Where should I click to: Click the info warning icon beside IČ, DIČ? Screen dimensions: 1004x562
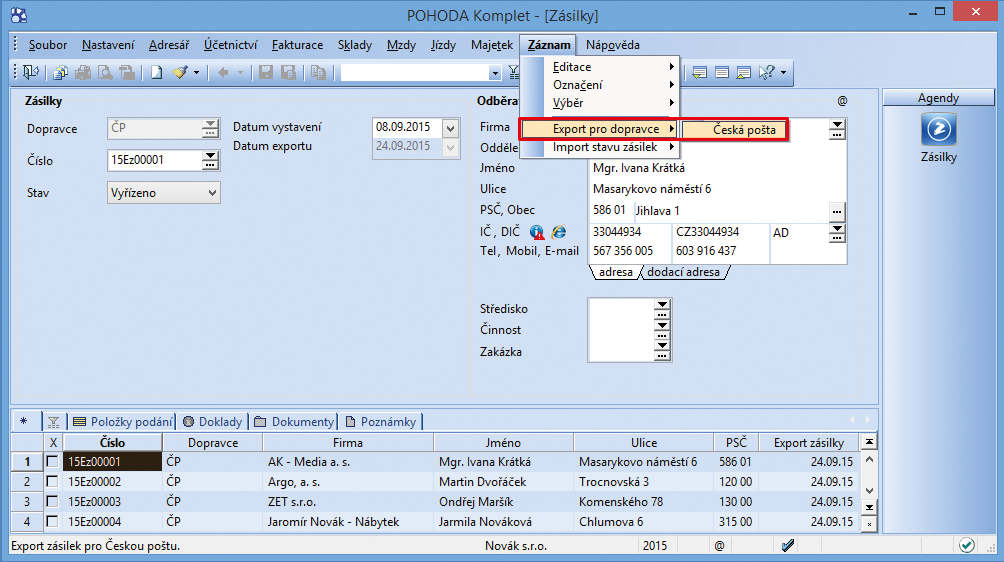(537, 232)
